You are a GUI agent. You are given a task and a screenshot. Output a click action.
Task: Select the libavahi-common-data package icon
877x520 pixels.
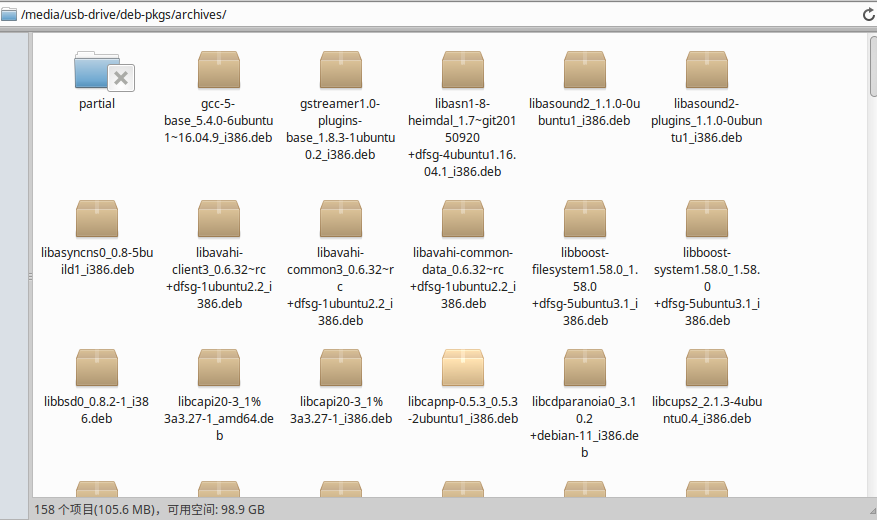pyautogui.click(x=463, y=219)
